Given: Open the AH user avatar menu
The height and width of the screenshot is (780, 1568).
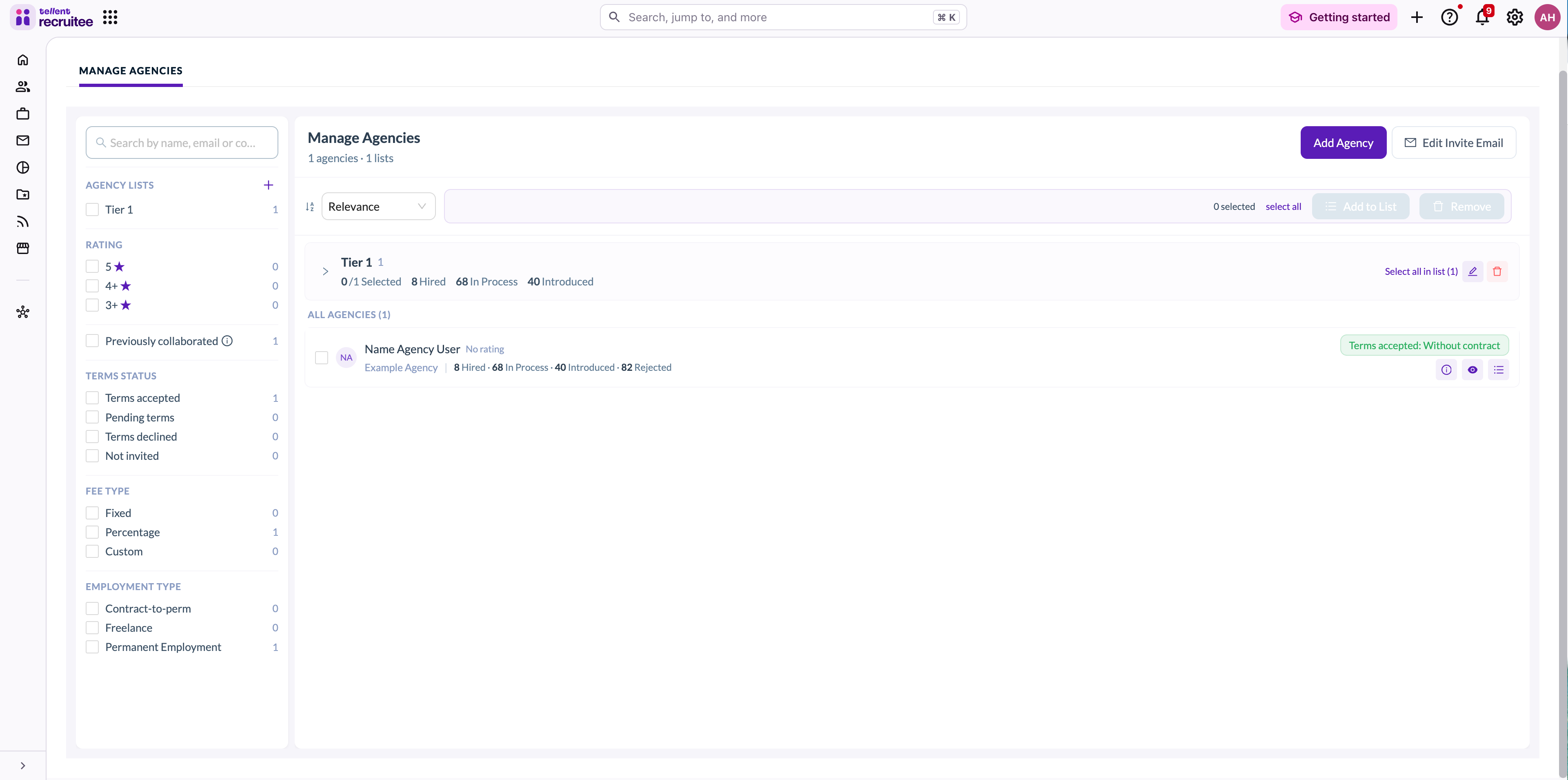Looking at the screenshot, I should point(1547,17).
